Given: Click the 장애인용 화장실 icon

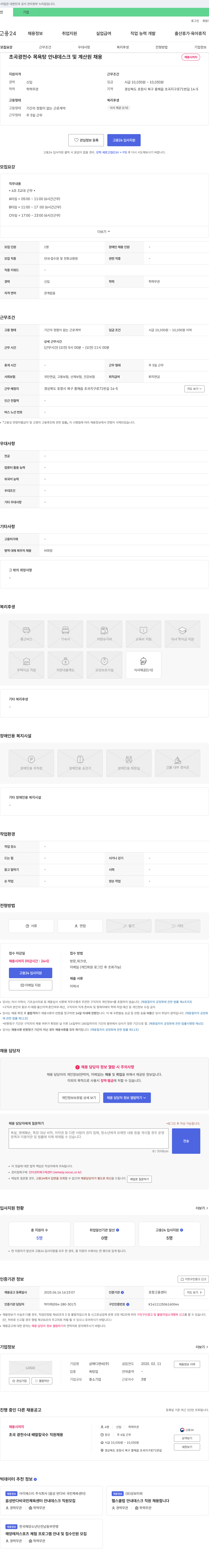Looking at the screenshot, I should click(129, 763).
